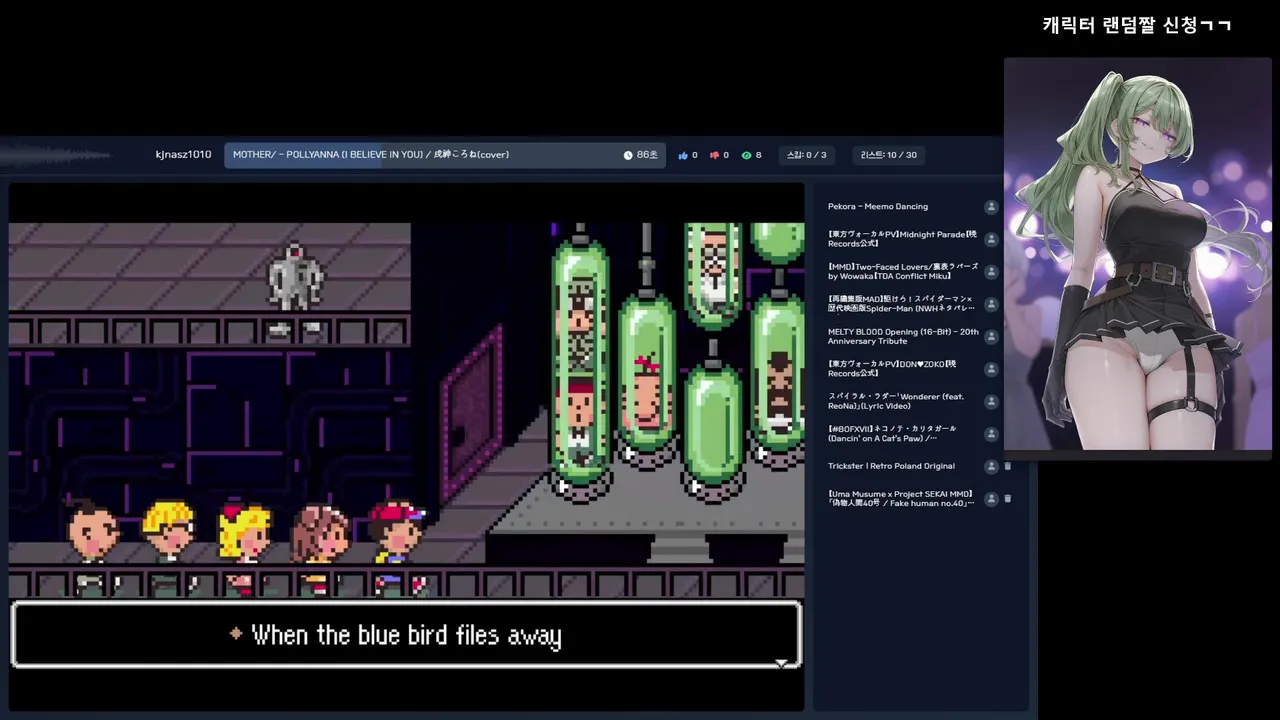1280x720 pixels.
Task: Advance the game dialogue with the small arrow
Action: point(781,663)
